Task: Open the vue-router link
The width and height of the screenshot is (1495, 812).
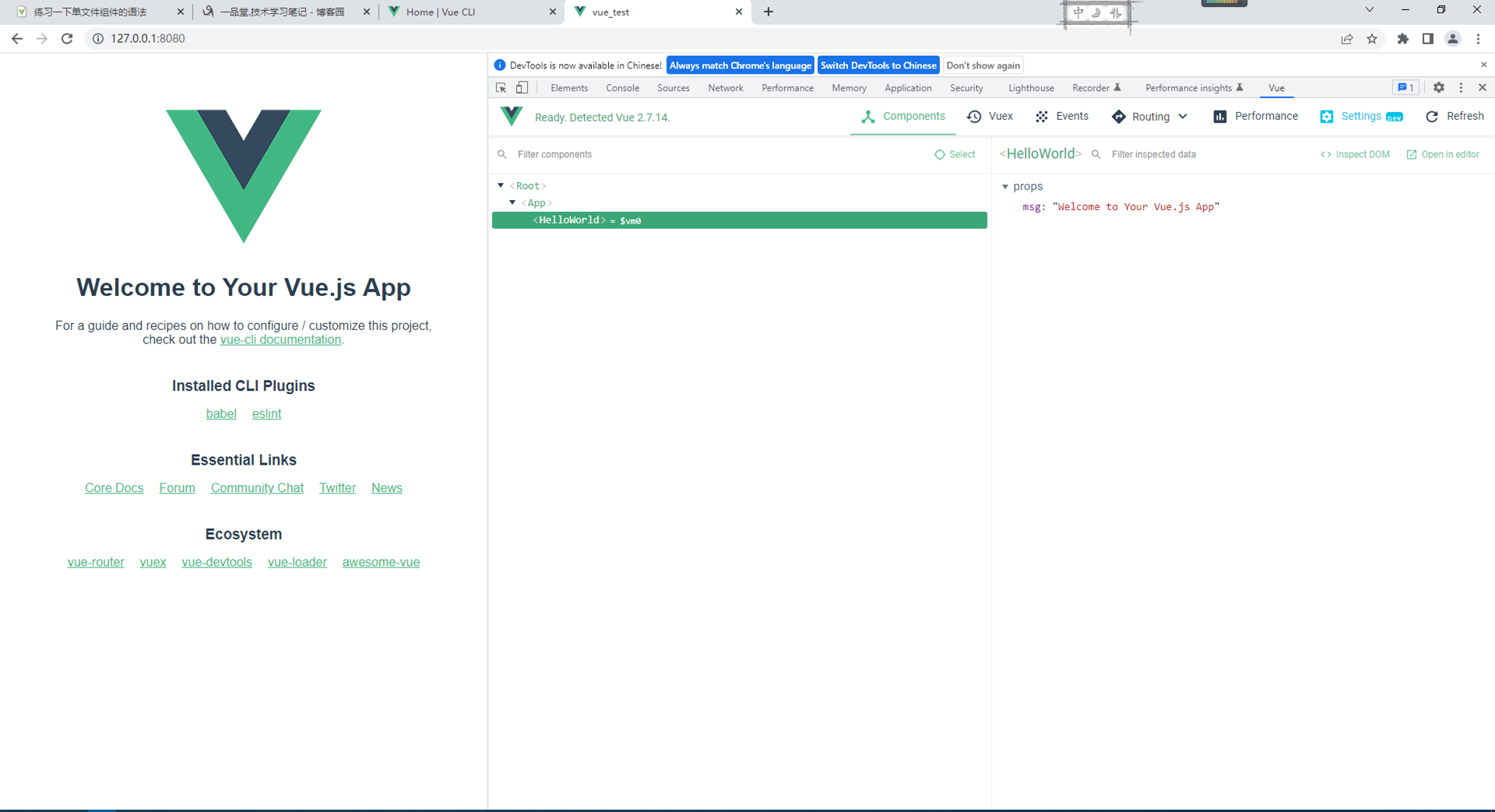Action: click(x=96, y=561)
